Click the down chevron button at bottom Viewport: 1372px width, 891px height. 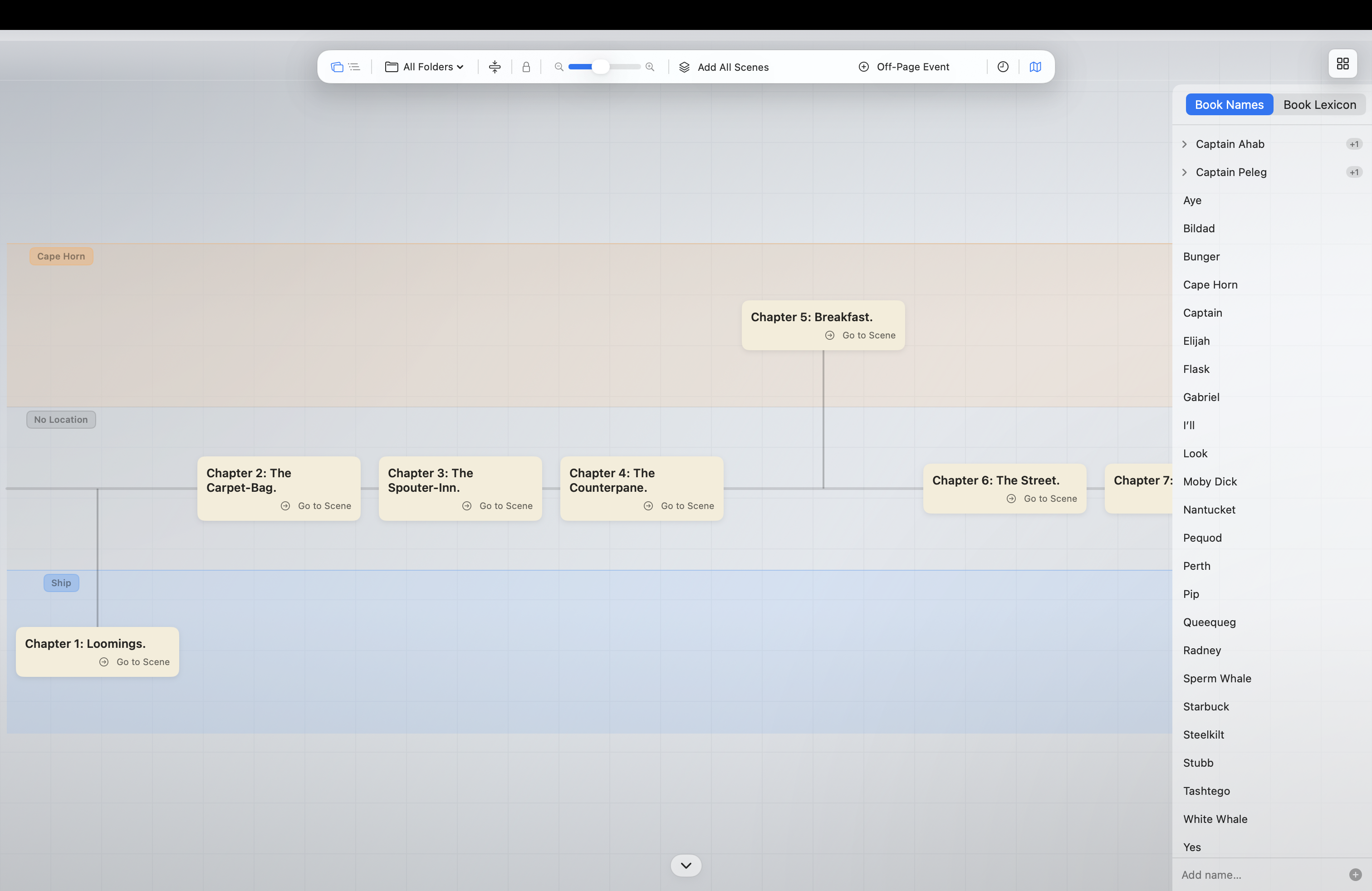[x=686, y=866]
